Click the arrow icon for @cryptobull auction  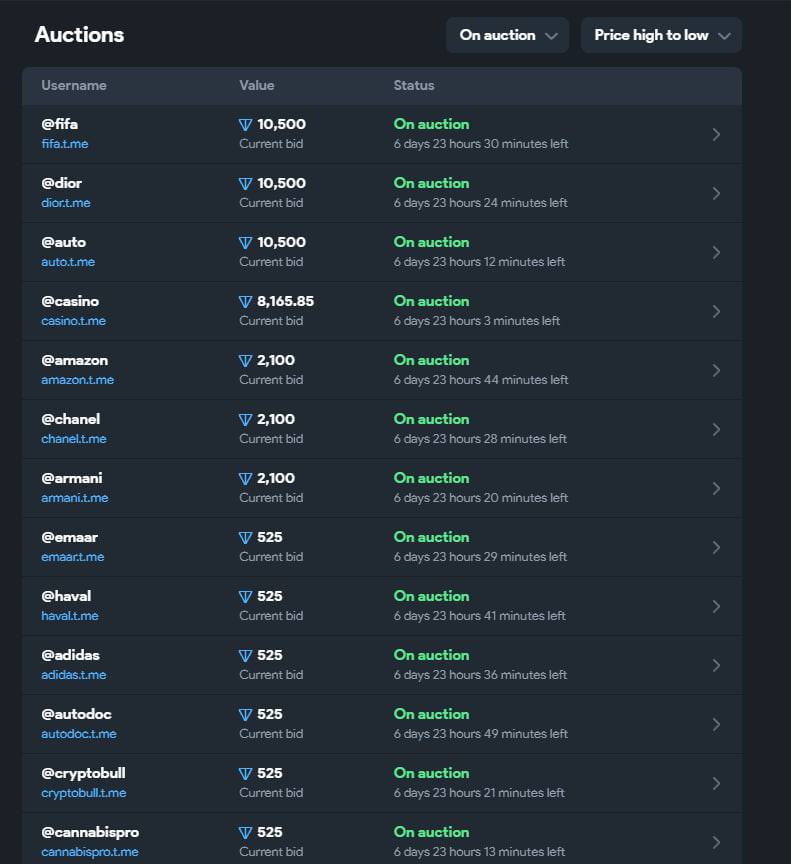716,783
